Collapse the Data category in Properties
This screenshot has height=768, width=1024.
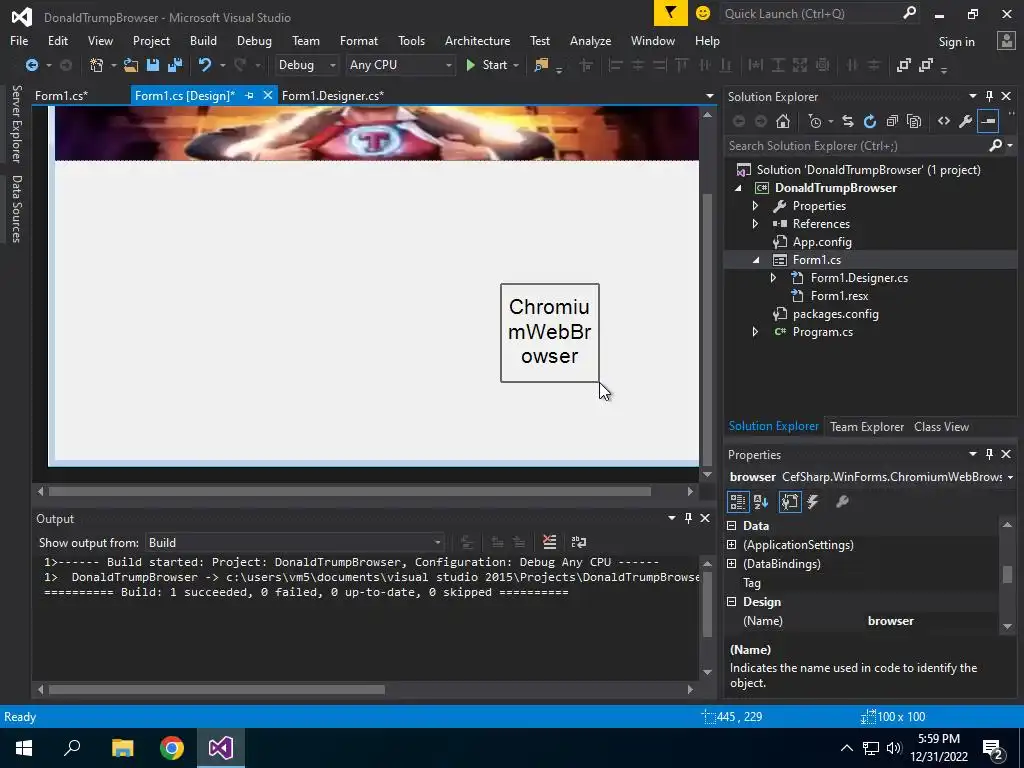(x=731, y=526)
